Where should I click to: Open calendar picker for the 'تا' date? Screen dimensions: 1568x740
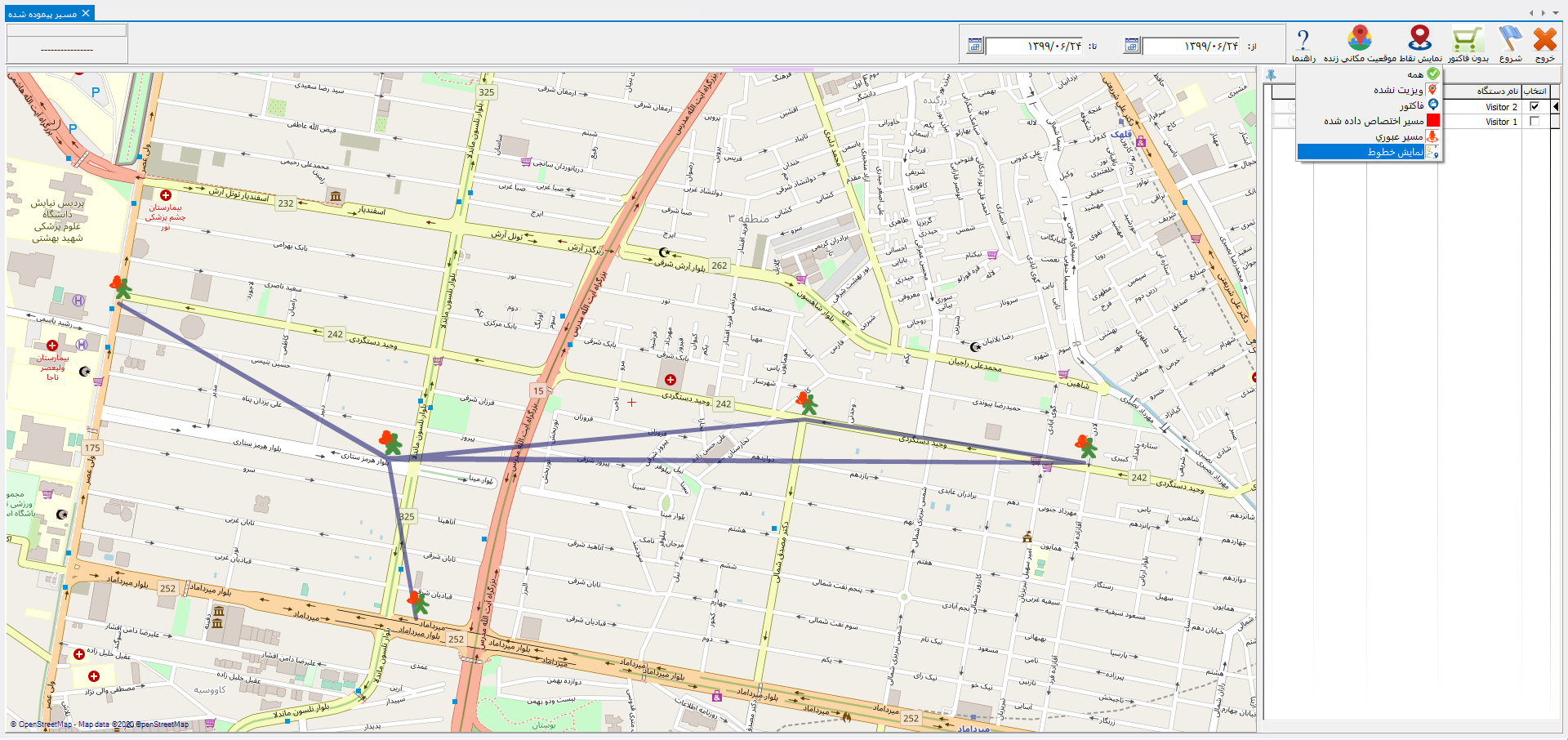[975, 46]
